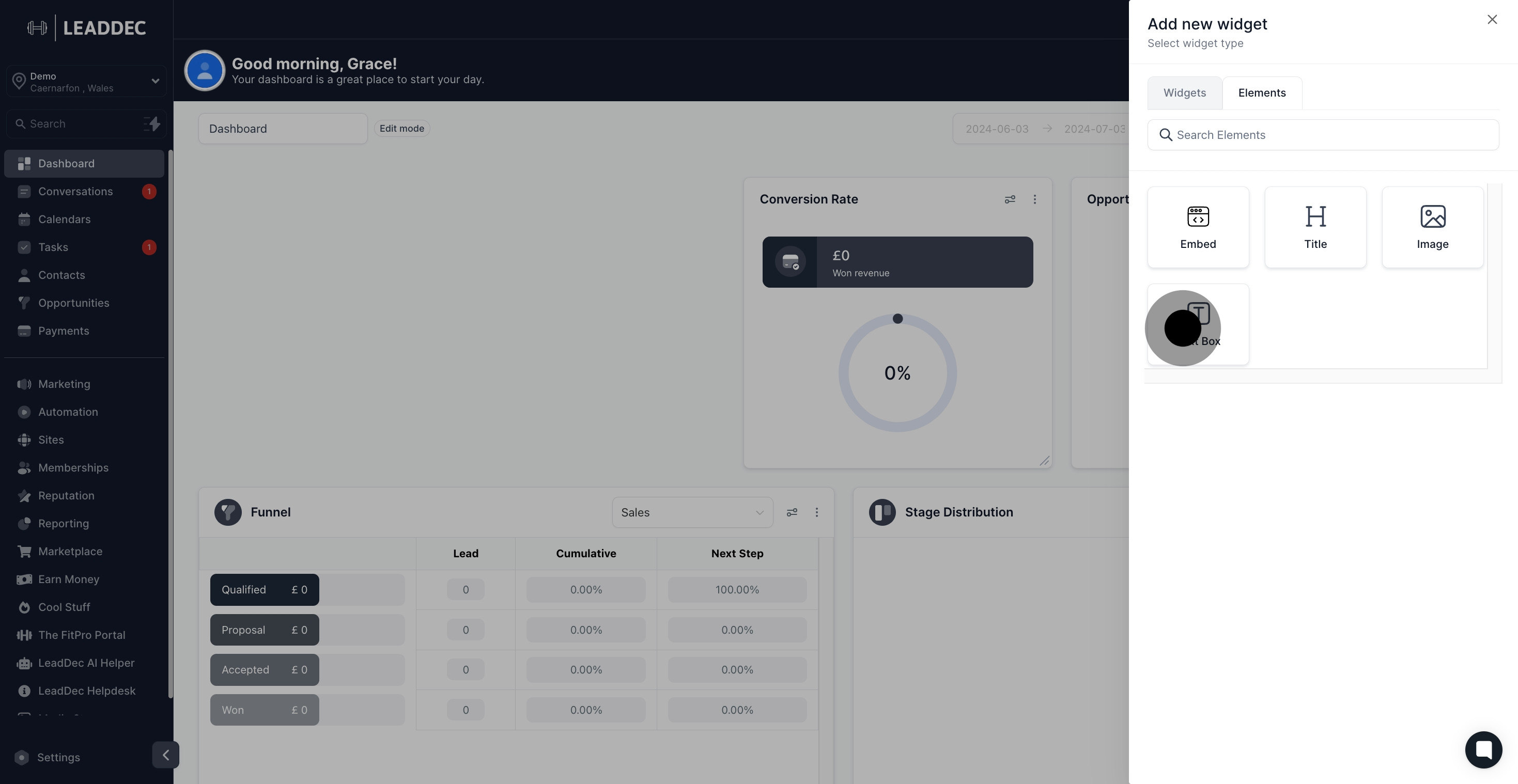Open LeadDec Helpdesk
Image resolution: width=1518 pixels, height=784 pixels.
(x=84, y=691)
